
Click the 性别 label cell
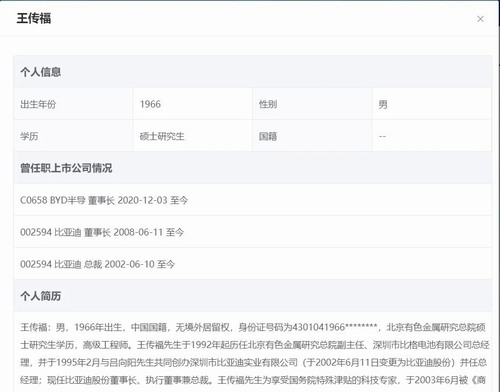point(312,104)
